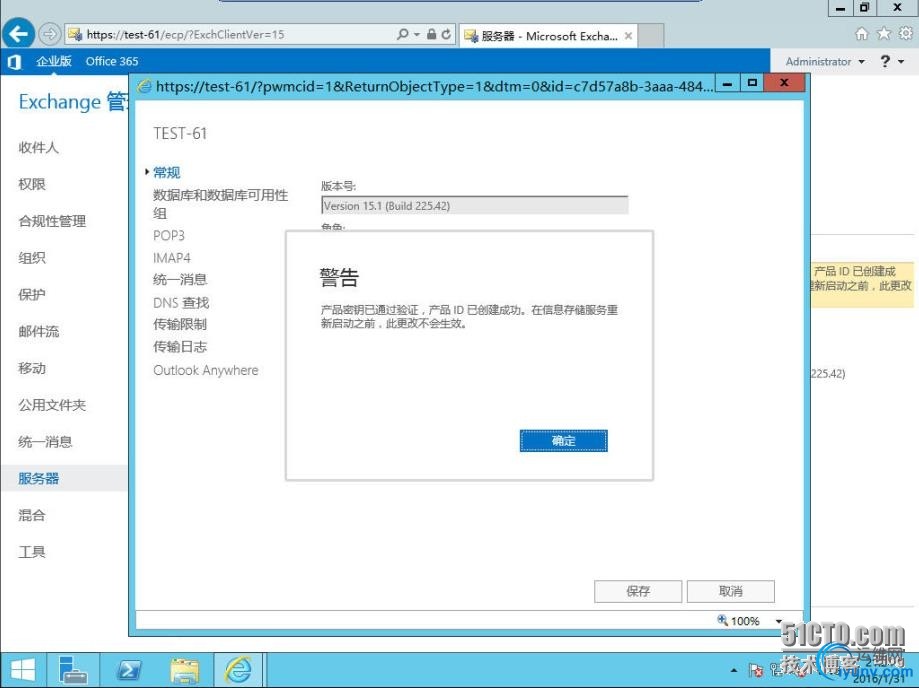Screen dimensions: 919x688
Task: Click the Exchange 管理中心 heading
Action: tap(74, 102)
